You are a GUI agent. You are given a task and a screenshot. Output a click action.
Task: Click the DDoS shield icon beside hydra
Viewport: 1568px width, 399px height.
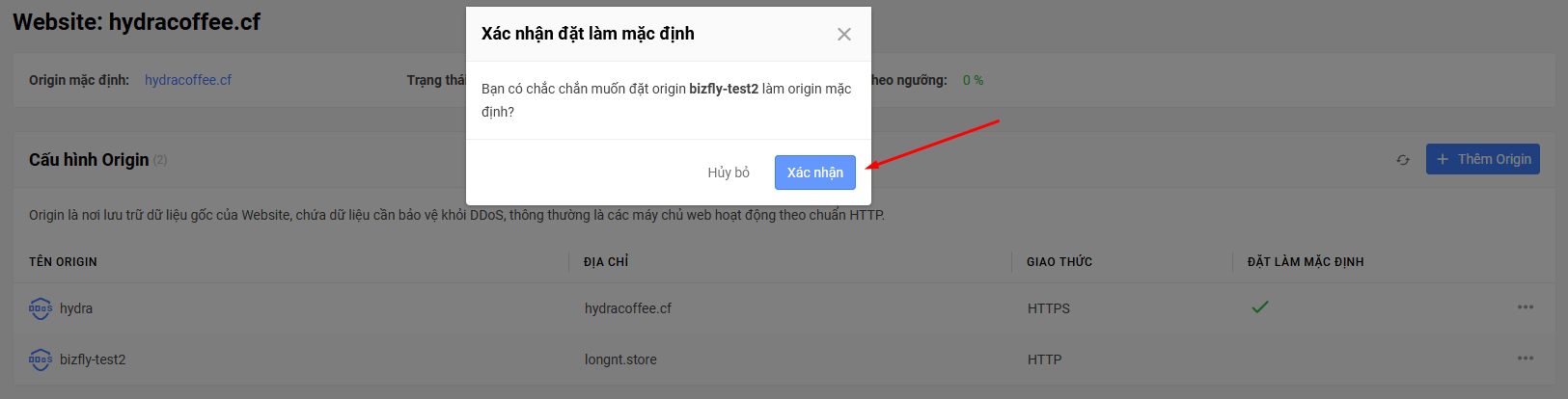pos(41,308)
